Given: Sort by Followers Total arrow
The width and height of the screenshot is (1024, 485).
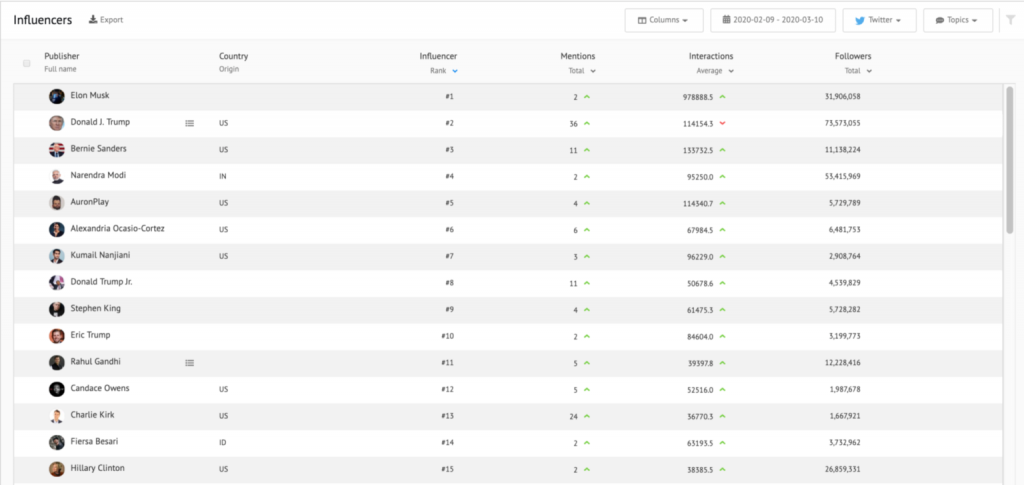Looking at the screenshot, I should (x=869, y=70).
